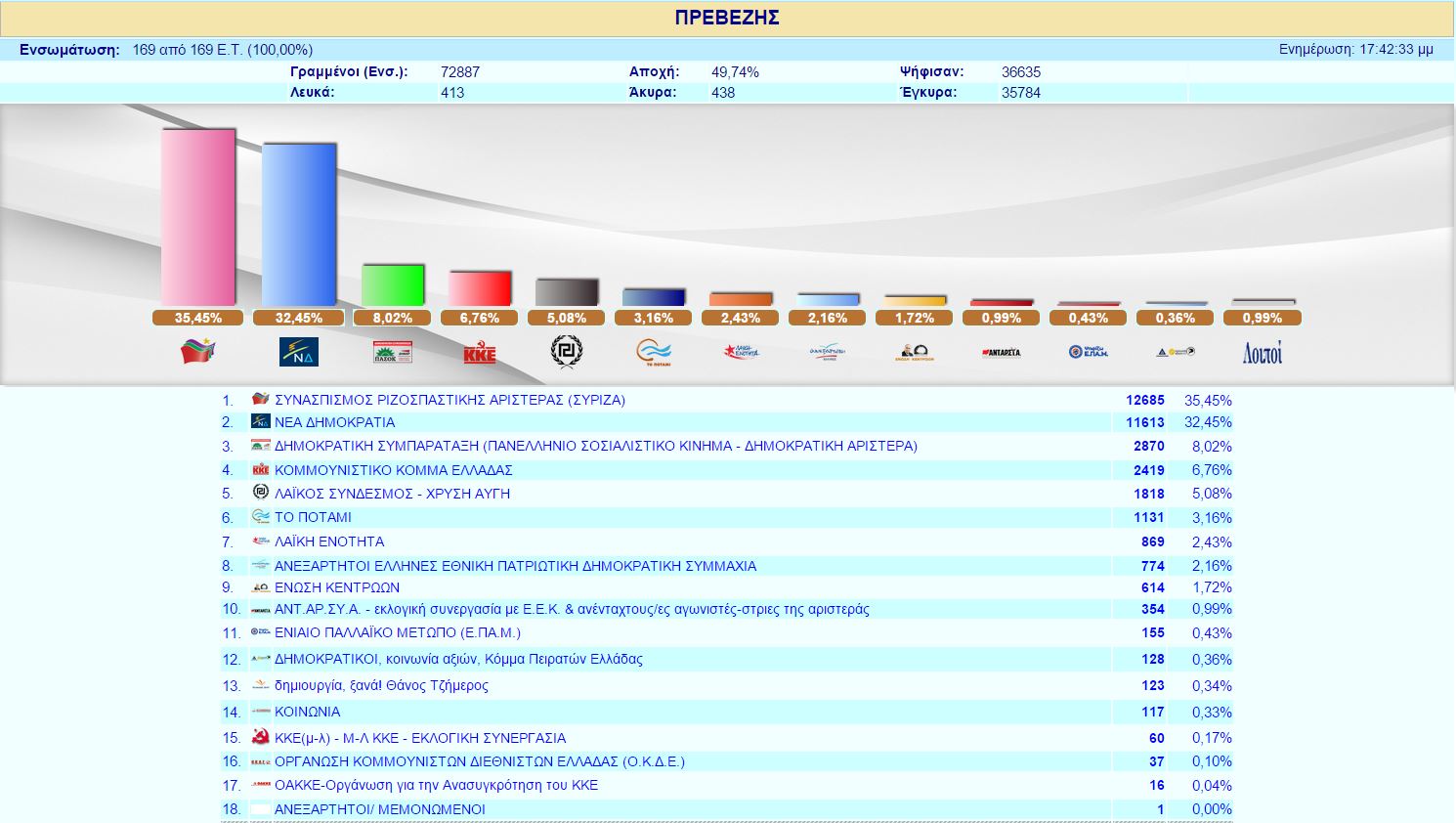
Task: Click the red KKE bar in the chart
Action: (480, 288)
